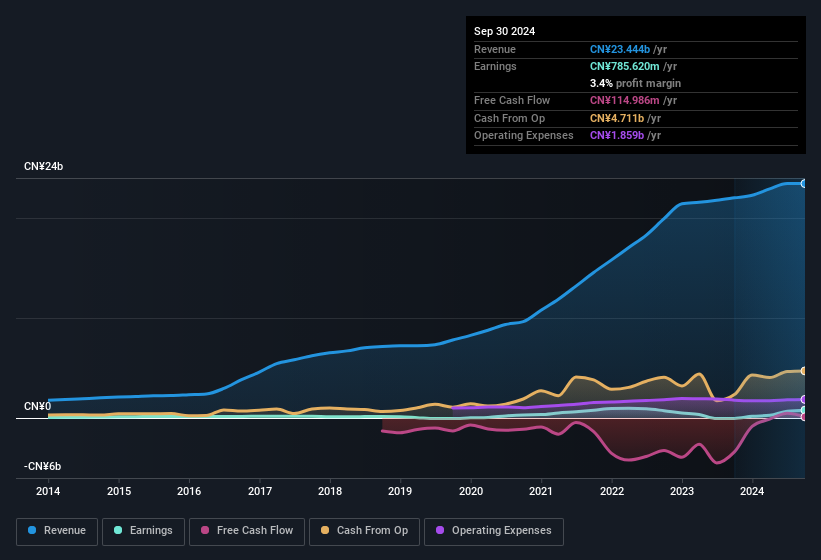821x560 pixels.
Task: Click the blue Revenue line endpoint marker
Action: pyautogui.click(x=804, y=183)
